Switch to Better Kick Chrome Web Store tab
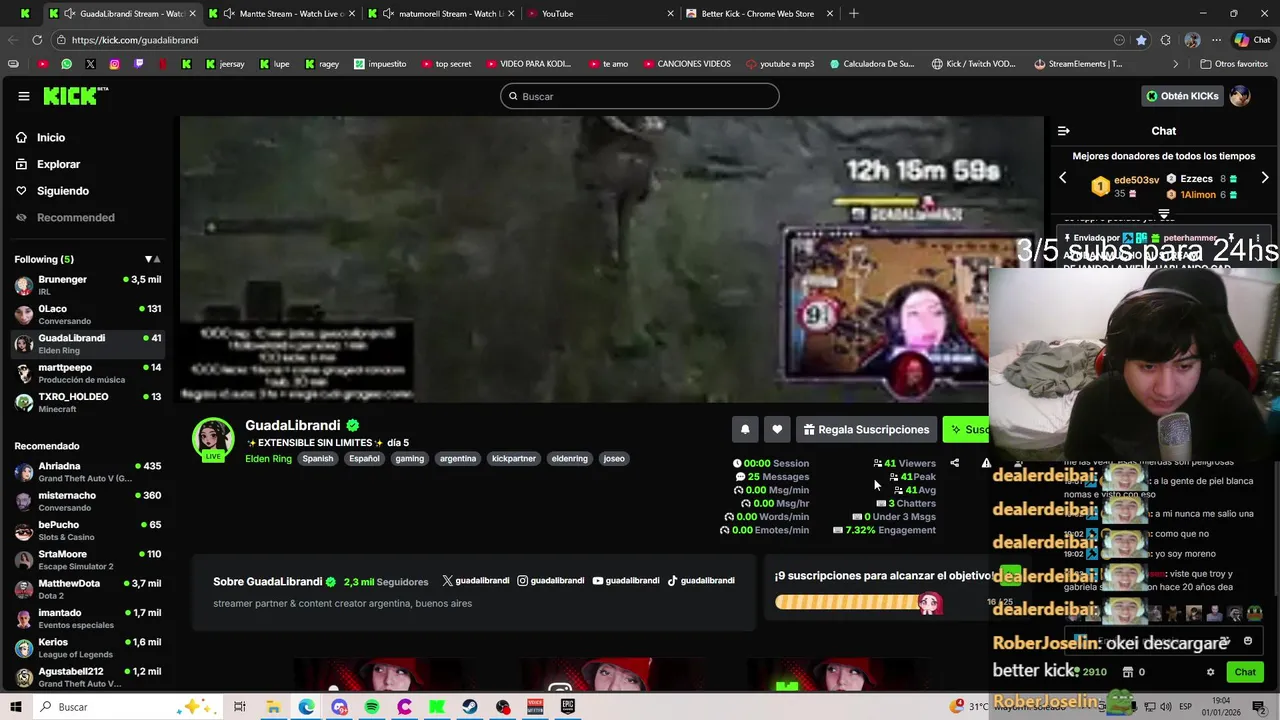 (x=759, y=14)
